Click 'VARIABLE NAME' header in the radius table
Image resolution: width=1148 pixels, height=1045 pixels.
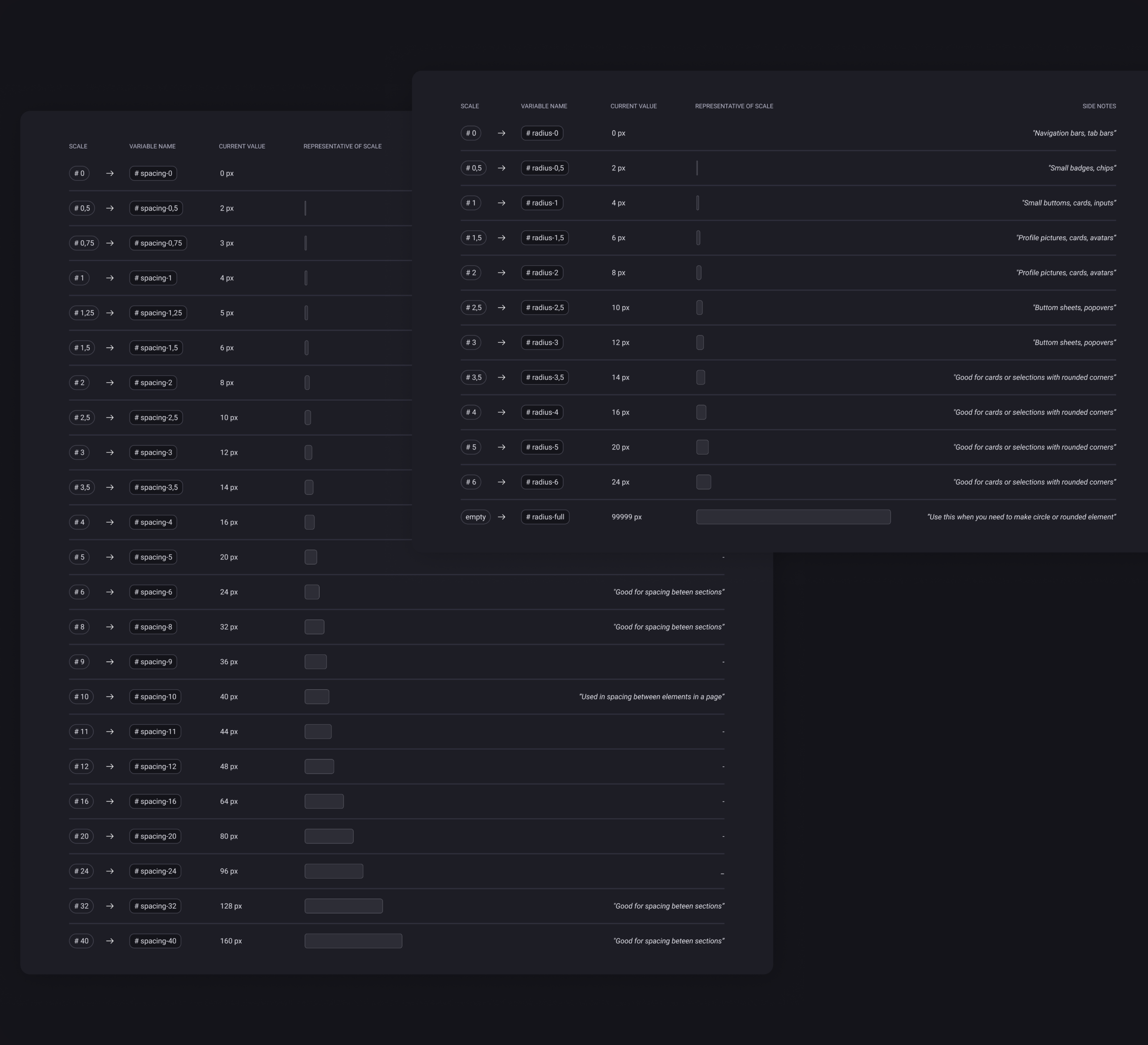point(544,106)
